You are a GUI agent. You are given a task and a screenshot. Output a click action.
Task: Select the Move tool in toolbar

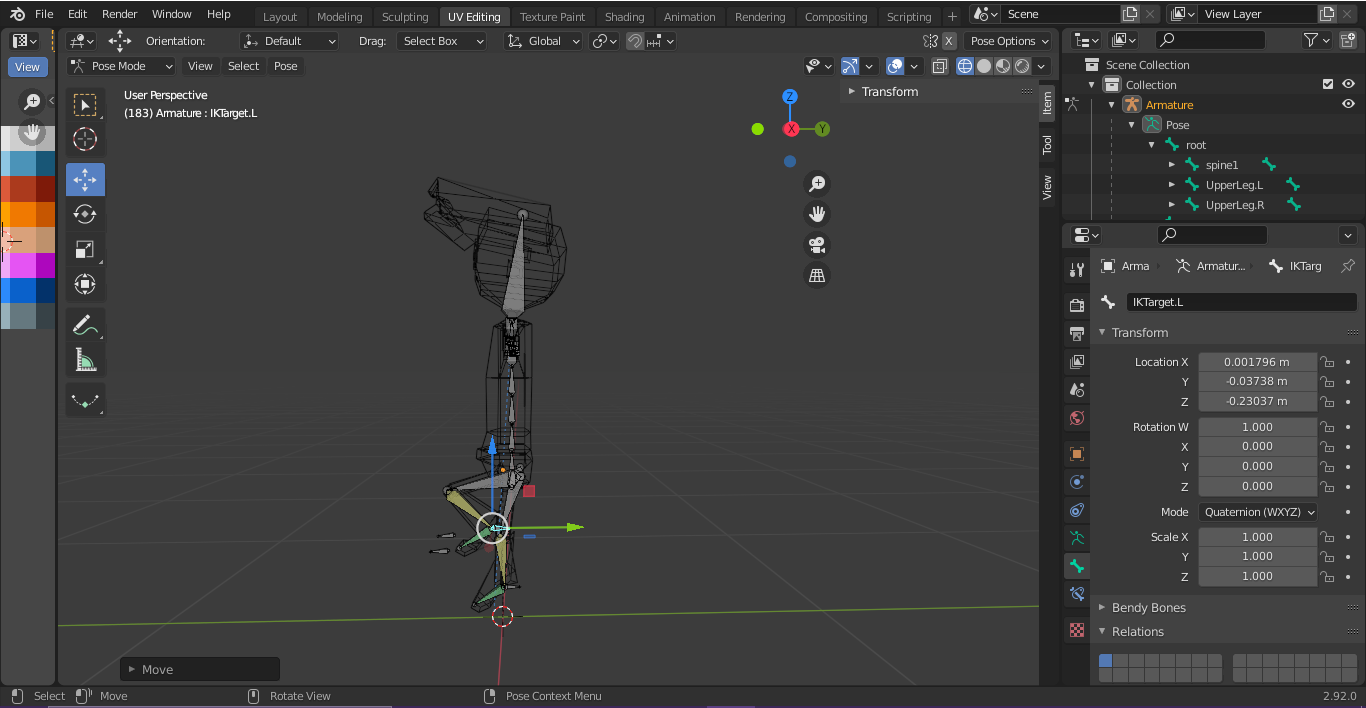point(85,180)
